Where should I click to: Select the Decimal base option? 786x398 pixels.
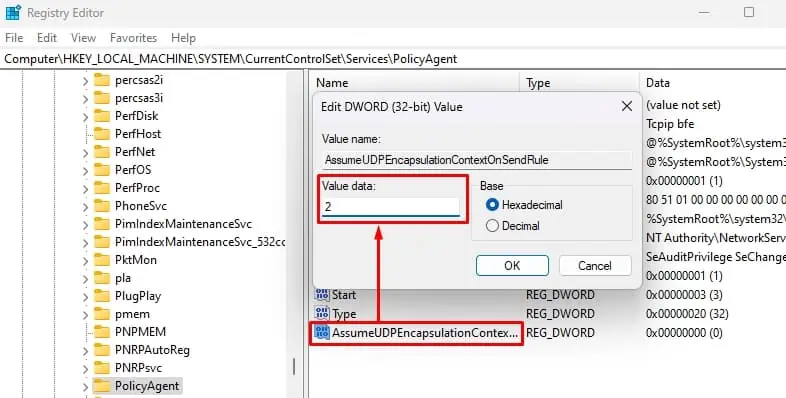pos(492,226)
